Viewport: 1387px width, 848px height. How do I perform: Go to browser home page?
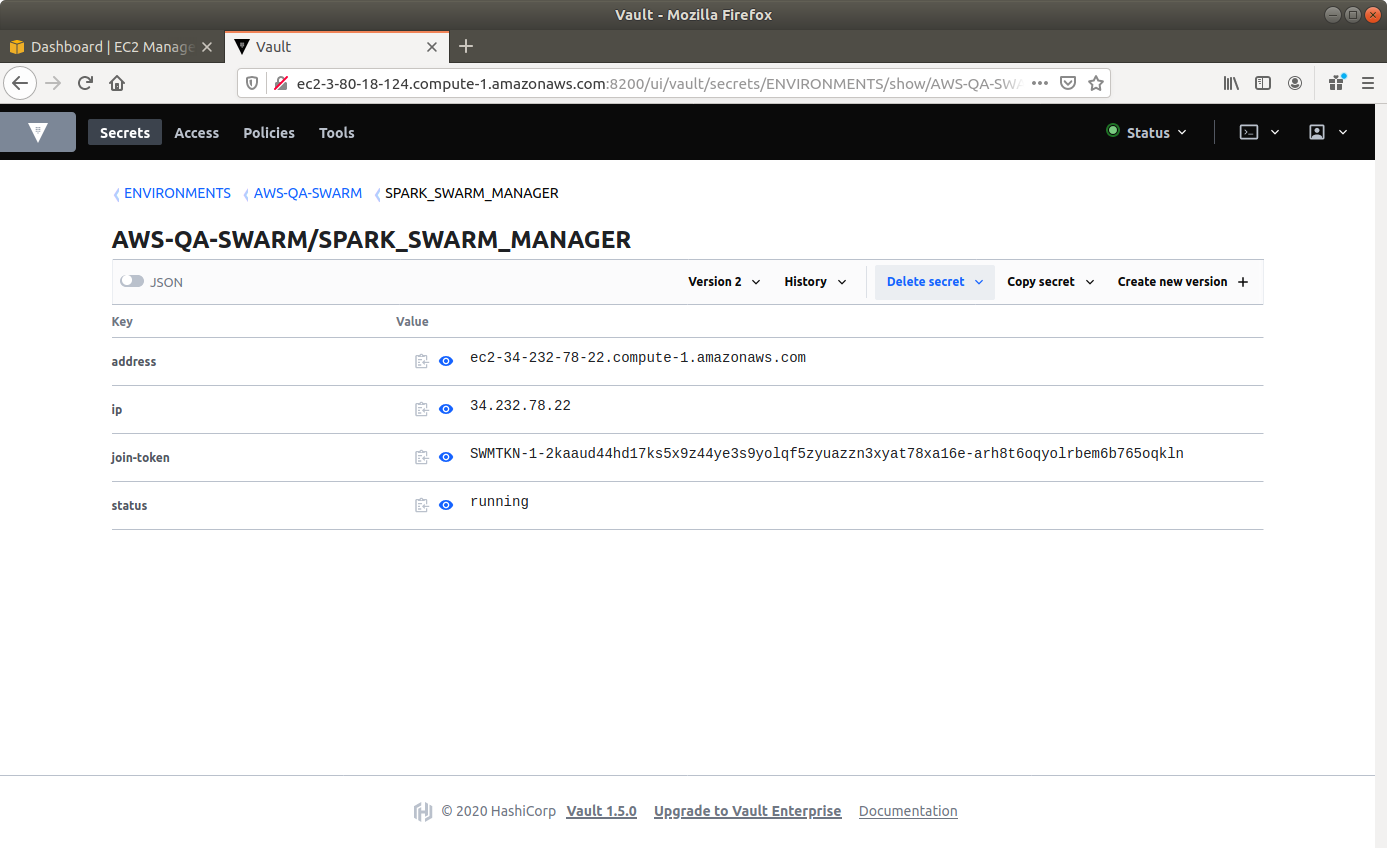coord(117,83)
